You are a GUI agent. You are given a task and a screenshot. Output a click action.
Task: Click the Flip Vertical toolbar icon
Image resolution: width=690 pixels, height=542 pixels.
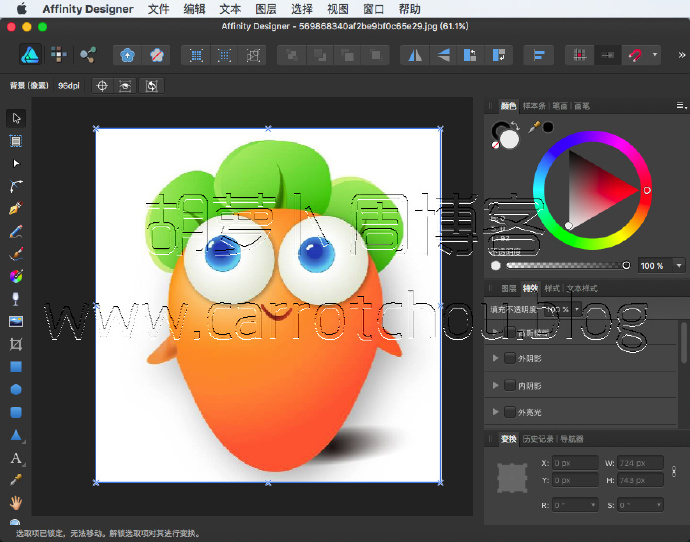pyautogui.click(x=443, y=55)
